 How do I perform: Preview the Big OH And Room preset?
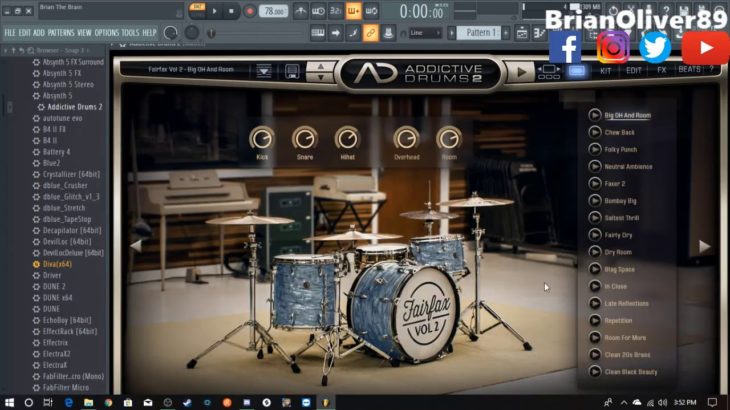[595, 115]
